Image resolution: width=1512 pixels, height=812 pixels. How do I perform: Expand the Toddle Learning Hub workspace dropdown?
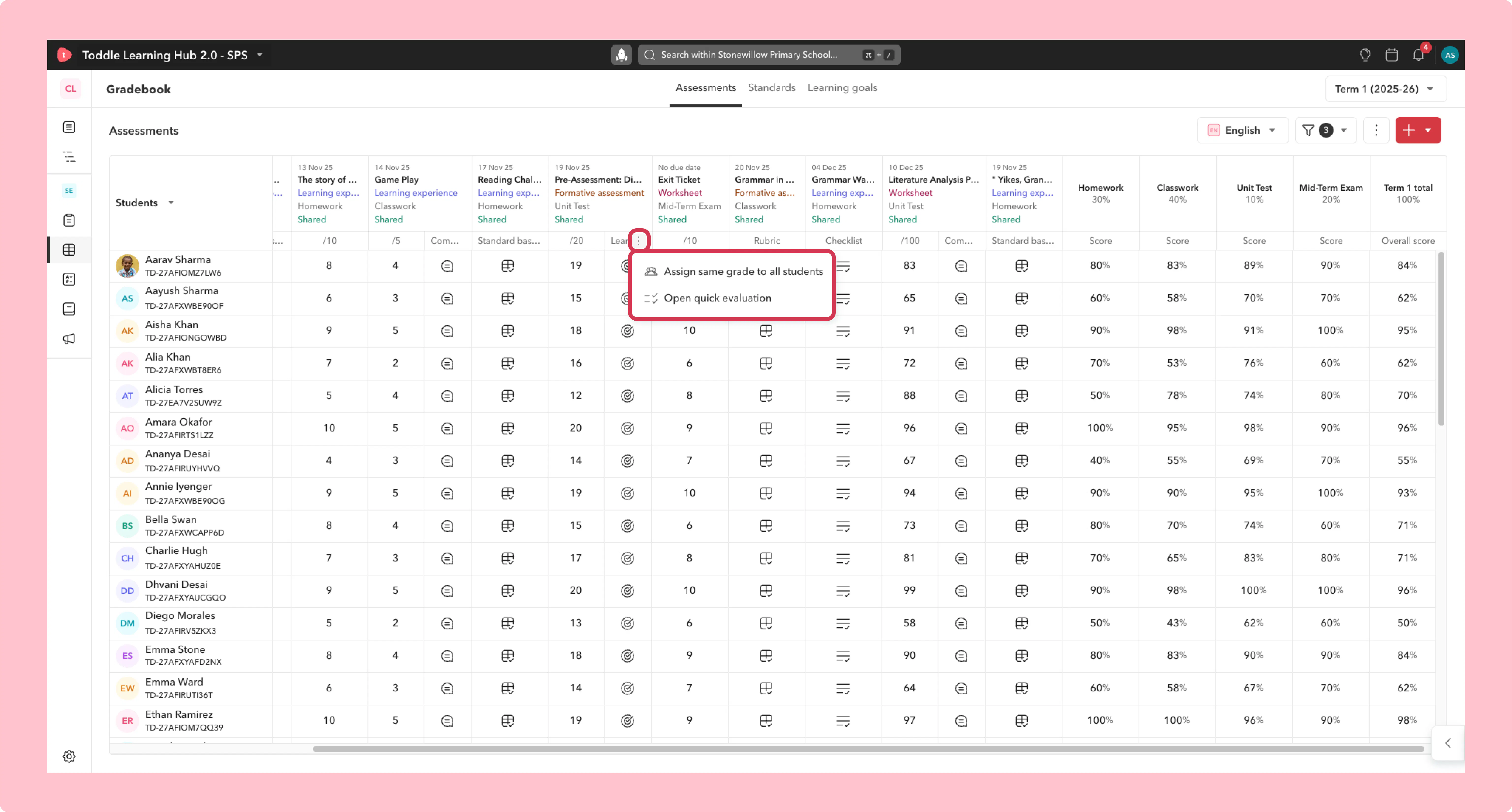click(259, 55)
